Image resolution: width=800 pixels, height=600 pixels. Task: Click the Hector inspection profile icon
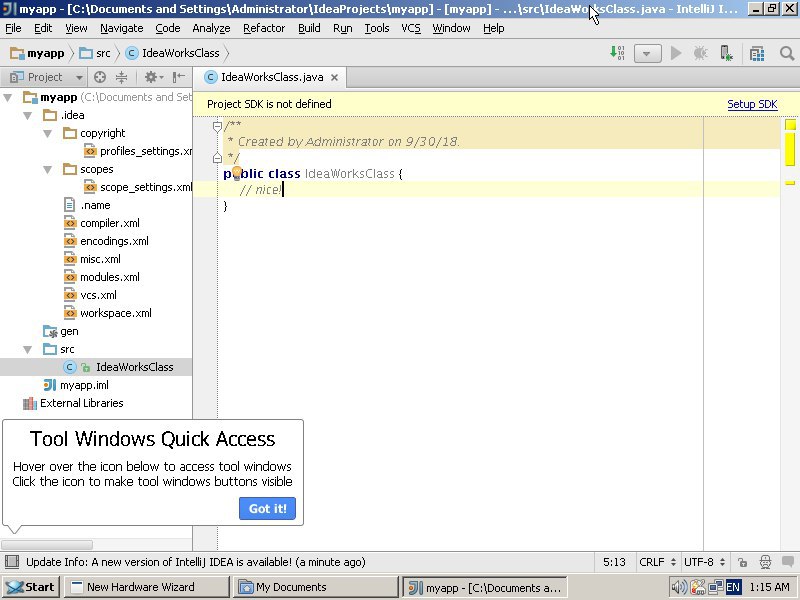coord(765,562)
